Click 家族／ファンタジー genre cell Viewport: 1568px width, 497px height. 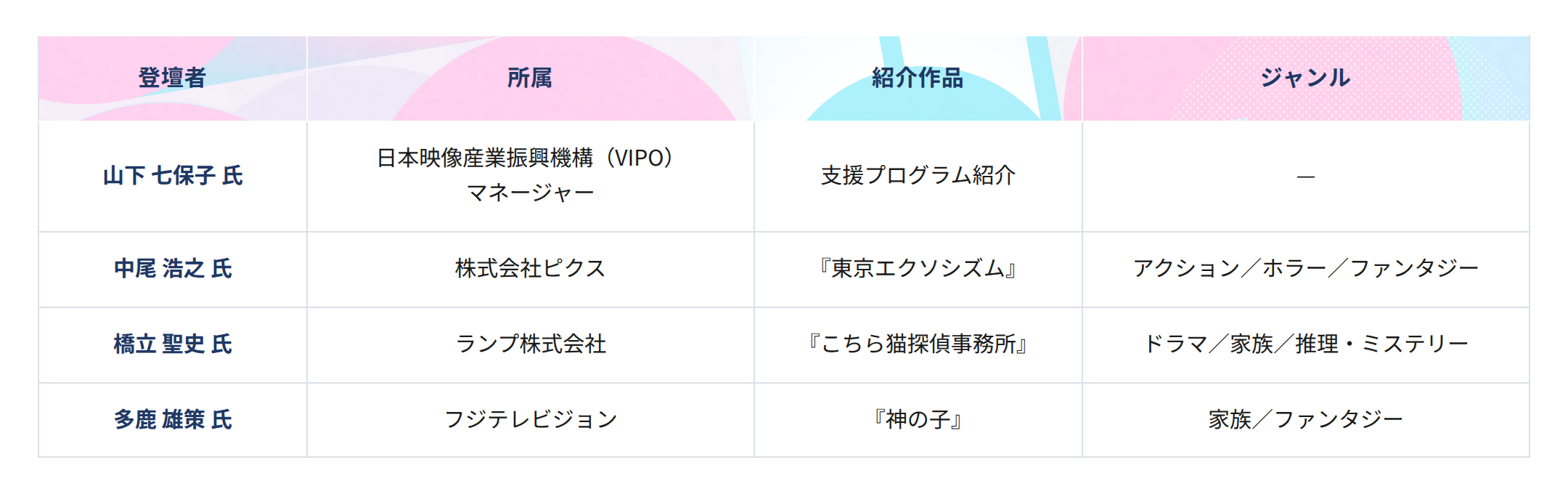pos(1305,419)
